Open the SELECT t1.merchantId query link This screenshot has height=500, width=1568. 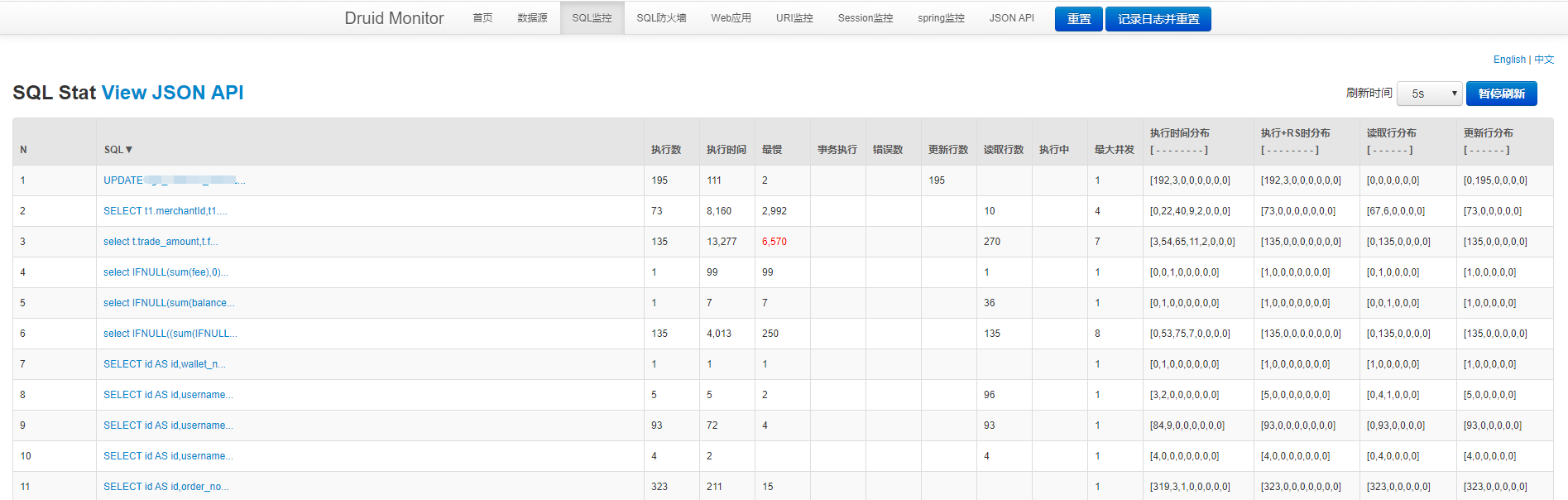click(165, 211)
